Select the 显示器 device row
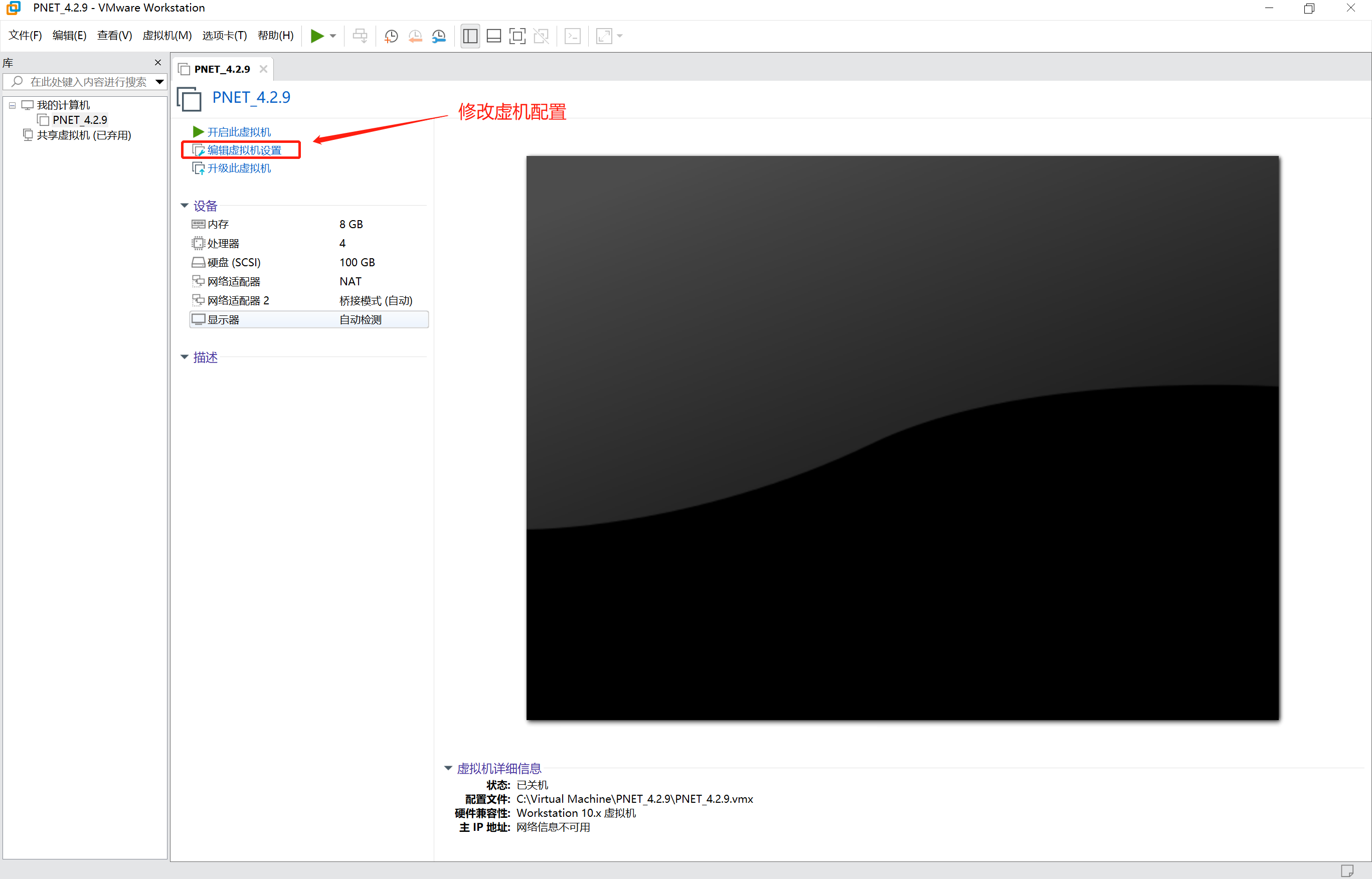The height and width of the screenshot is (879, 1372). point(309,319)
